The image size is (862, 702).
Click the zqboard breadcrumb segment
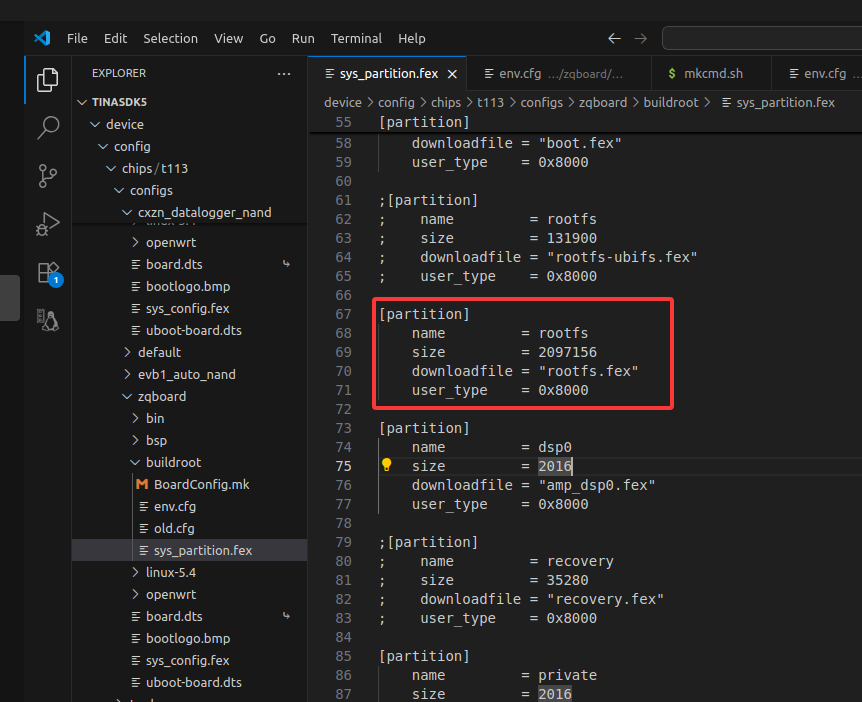600,102
